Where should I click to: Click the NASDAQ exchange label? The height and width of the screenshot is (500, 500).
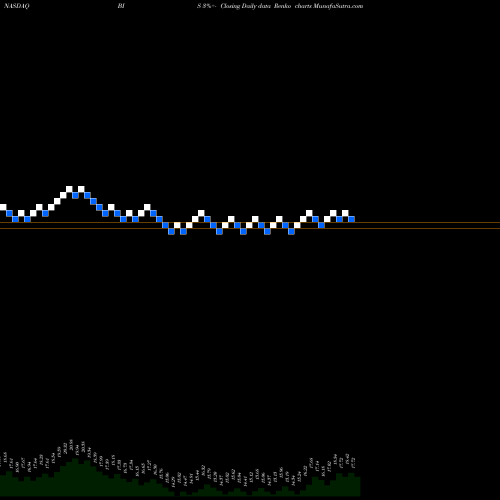click(x=17, y=6)
